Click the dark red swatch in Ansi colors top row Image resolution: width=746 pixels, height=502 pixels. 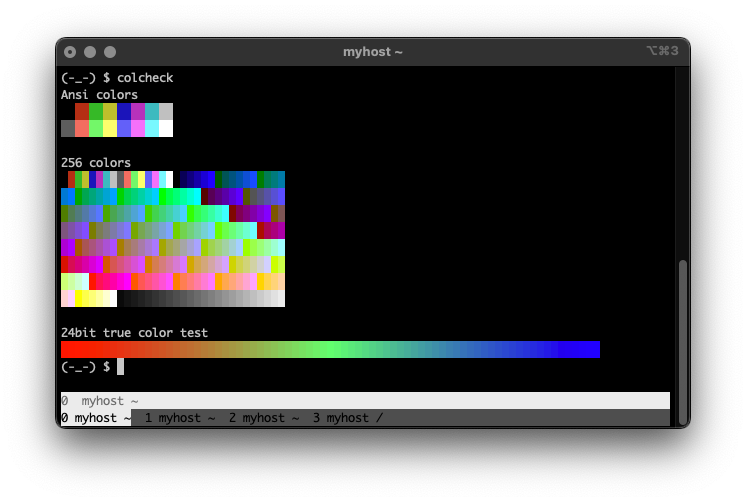point(82,111)
